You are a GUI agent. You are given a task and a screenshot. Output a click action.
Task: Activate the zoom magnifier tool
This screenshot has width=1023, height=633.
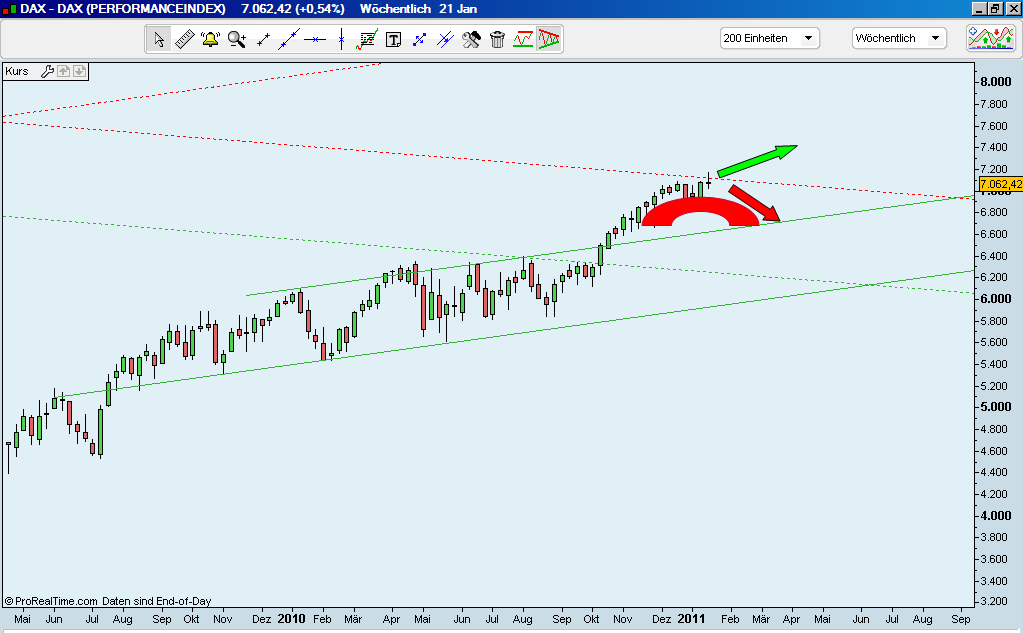pyautogui.click(x=235, y=39)
